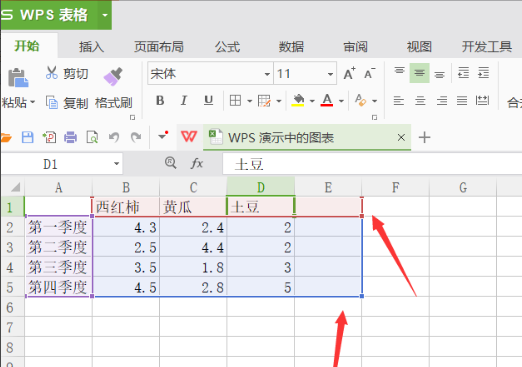Decrease indent icon
The width and height of the screenshot is (522, 367).
pos(463,72)
